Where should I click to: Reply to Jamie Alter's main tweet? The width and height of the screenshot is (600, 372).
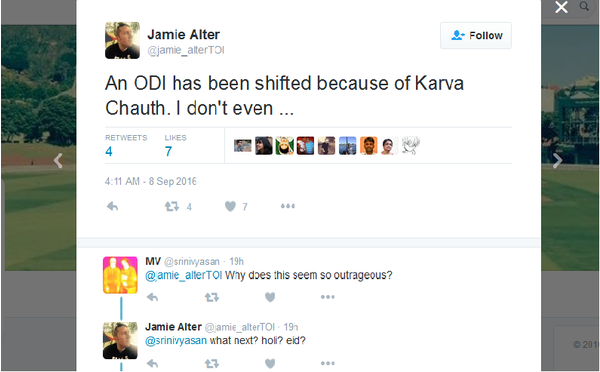click(x=112, y=207)
